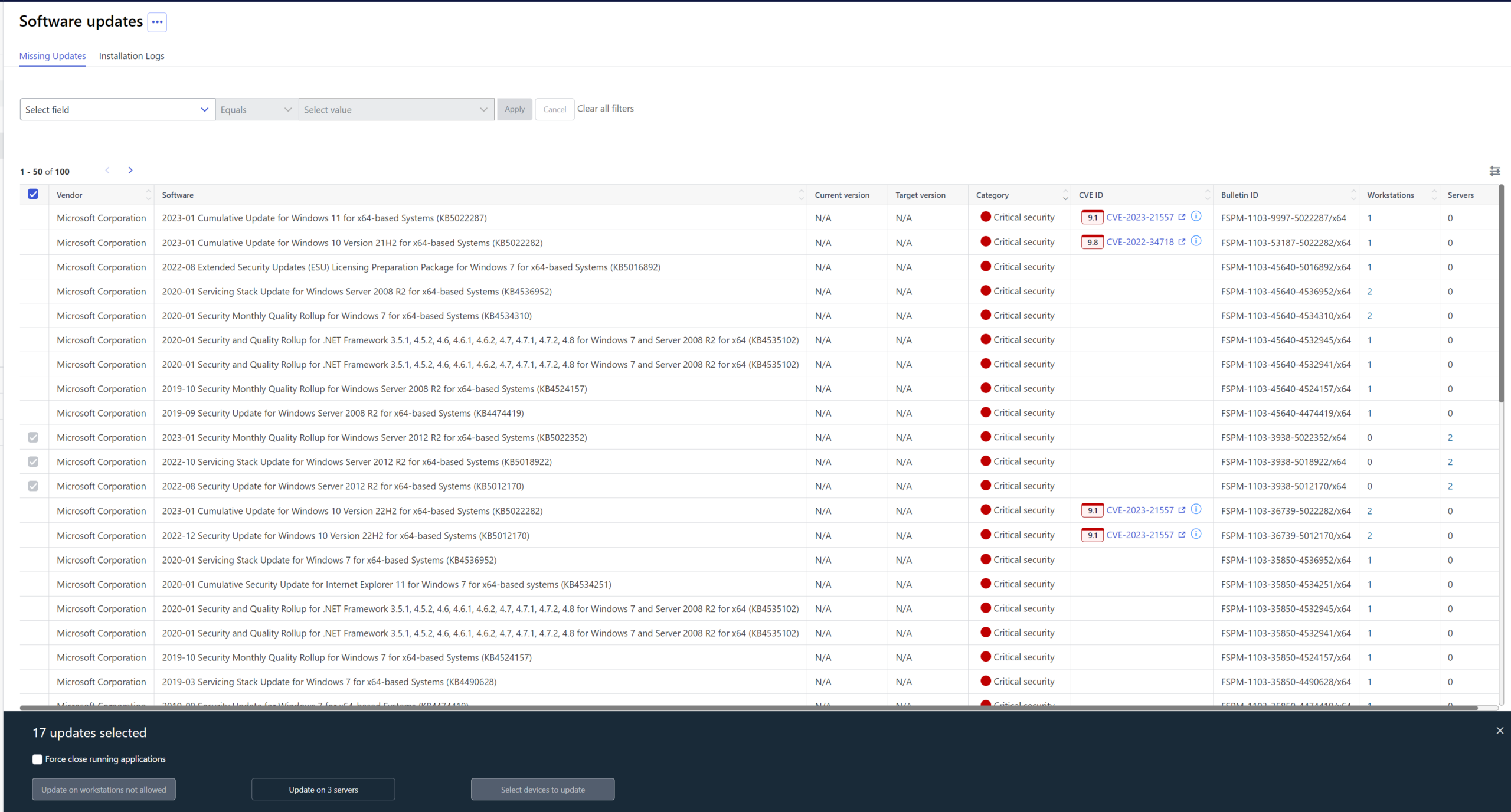Screen dimensions: 1511x812
Task: Open CVE-2022-34718 link
Action: coord(1140,242)
